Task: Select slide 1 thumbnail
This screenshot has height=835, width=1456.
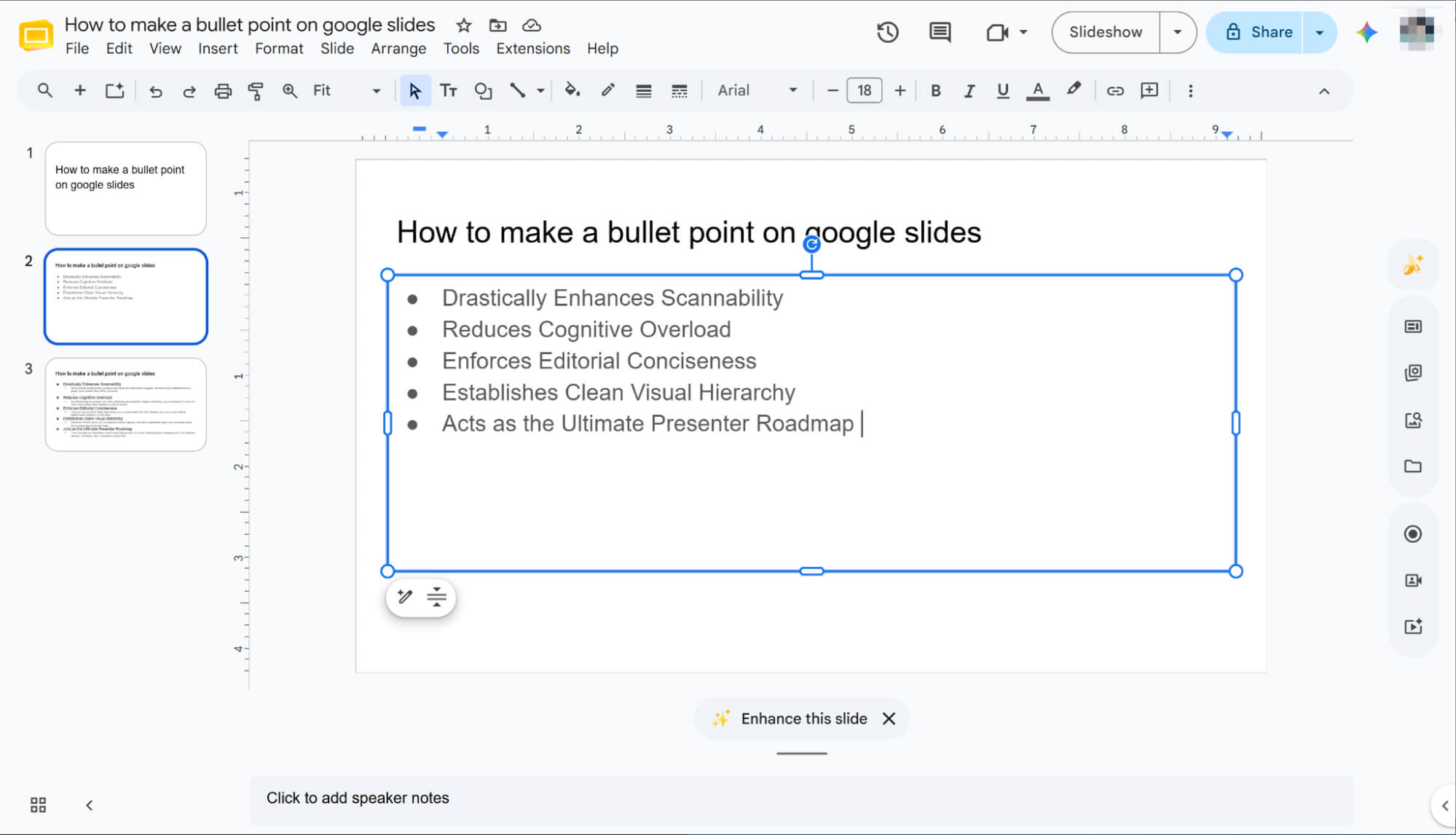Action: pyautogui.click(x=126, y=188)
